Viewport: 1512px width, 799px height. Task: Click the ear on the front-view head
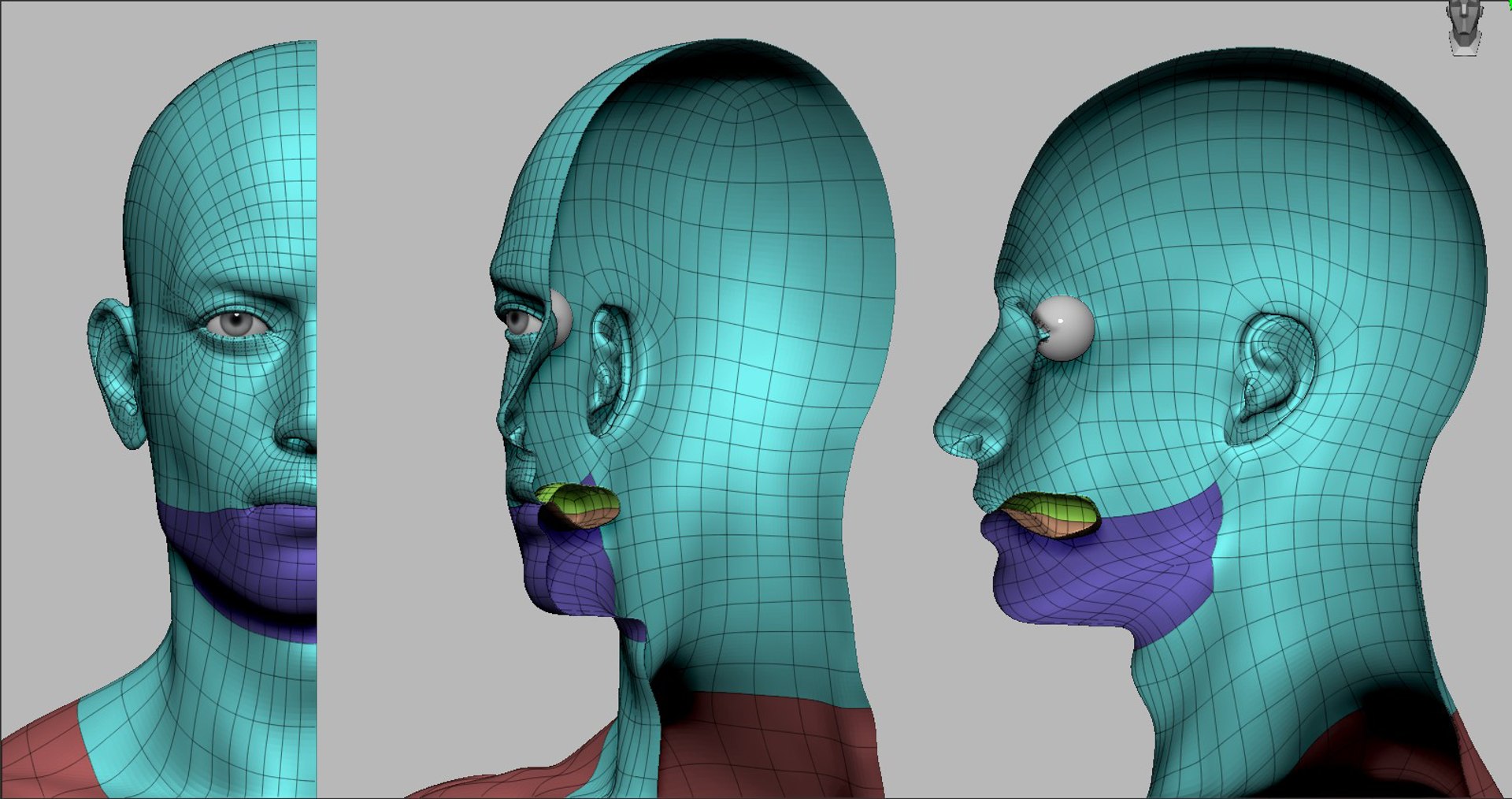coord(117,372)
